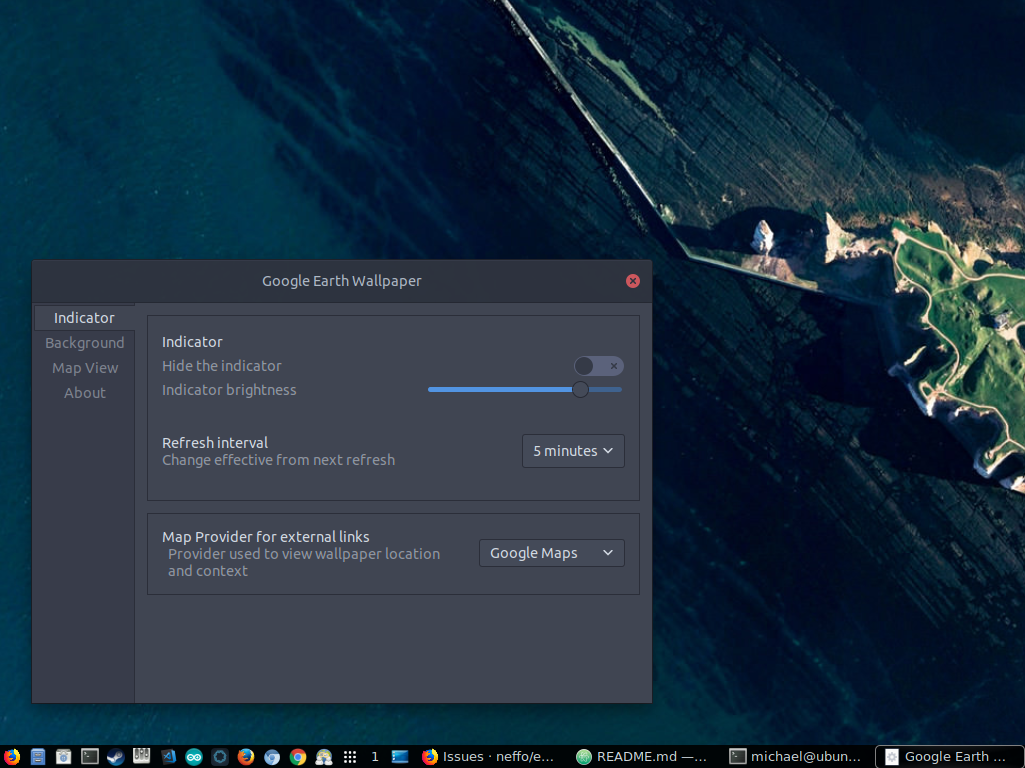Switch to the README.md editor window
The width and height of the screenshot is (1025, 768).
[642, 757]
